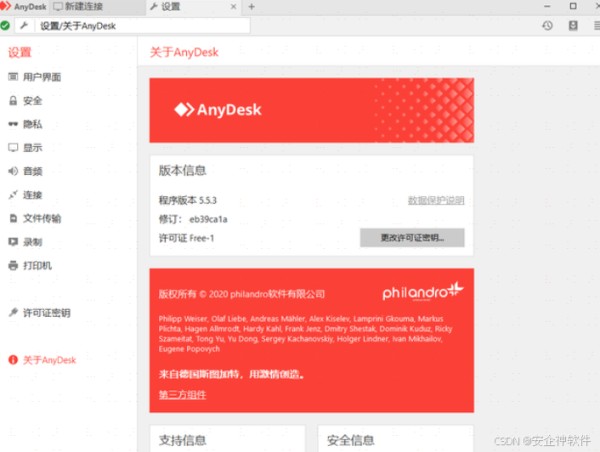This screenshot has width=600, height=452.
Task: Click the wrench icon in address bar
Action: [x=24, y=26]
